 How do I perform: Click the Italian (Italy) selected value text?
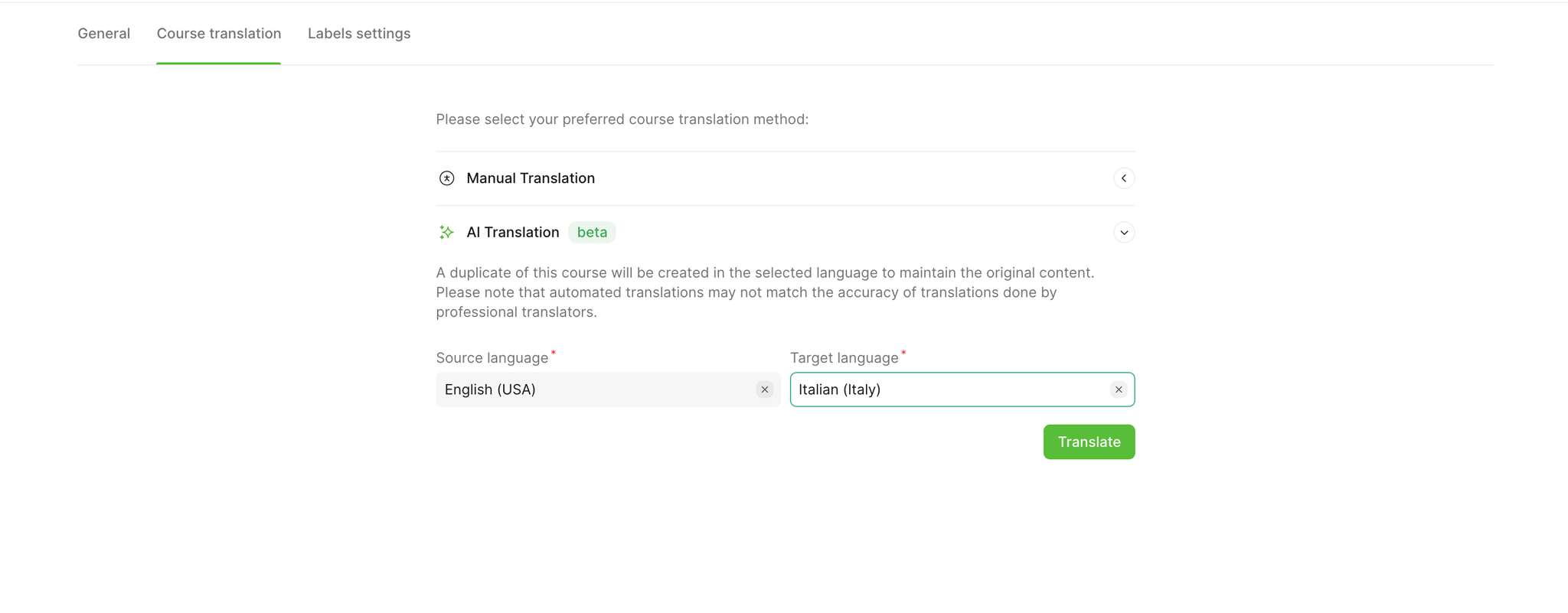point(840,390)
